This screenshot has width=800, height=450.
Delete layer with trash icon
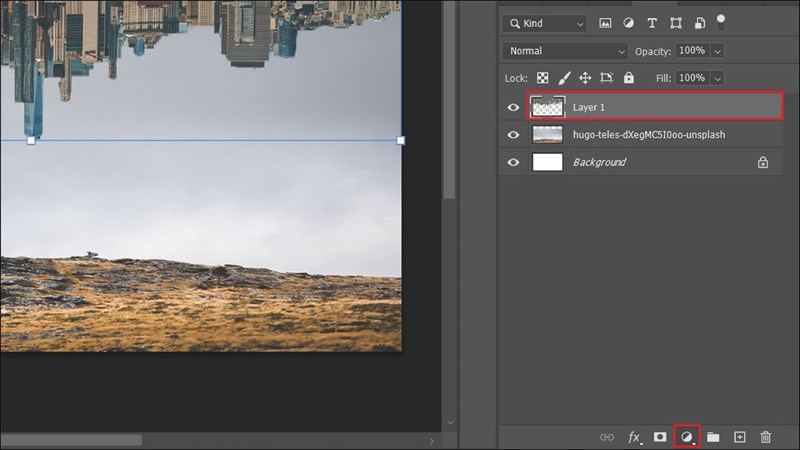[x=765, y=437]
